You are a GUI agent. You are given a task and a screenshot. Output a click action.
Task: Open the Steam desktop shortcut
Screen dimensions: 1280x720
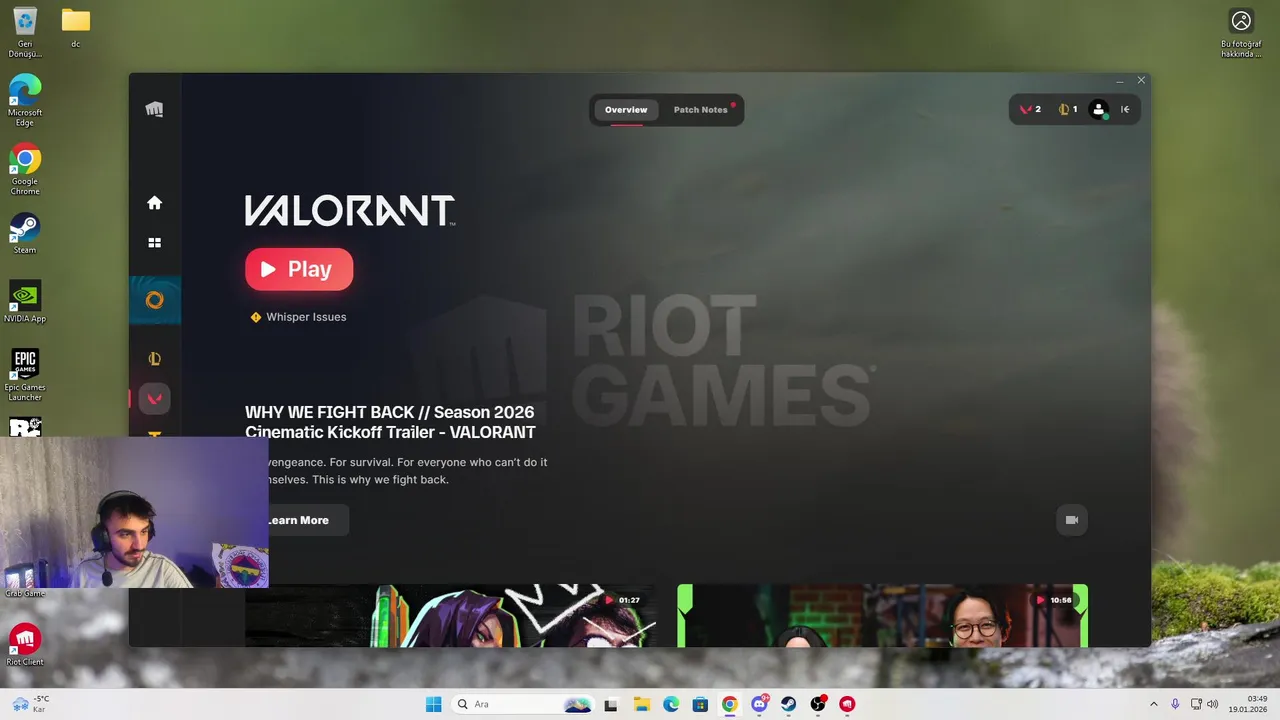point(25,234)
